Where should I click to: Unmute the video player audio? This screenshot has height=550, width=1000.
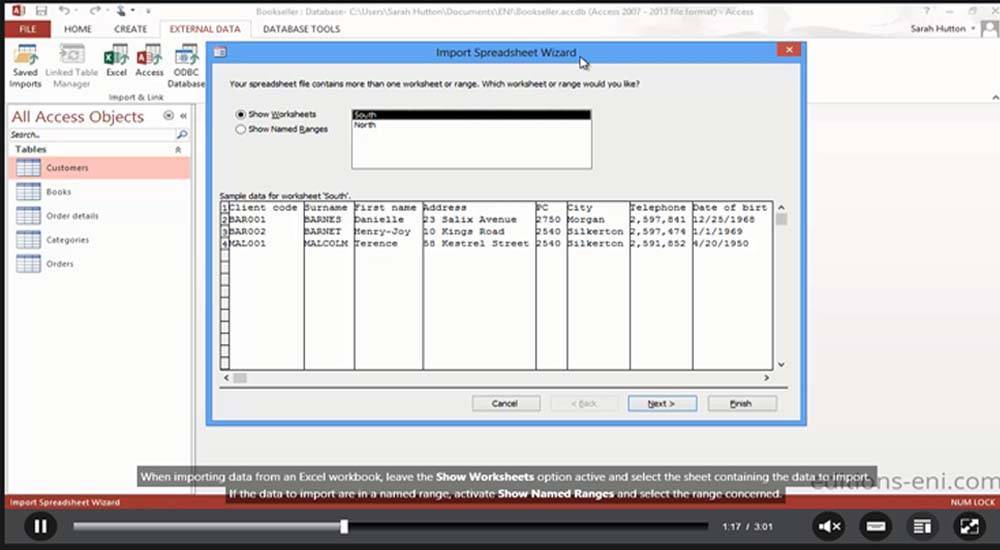coord(829,525)
